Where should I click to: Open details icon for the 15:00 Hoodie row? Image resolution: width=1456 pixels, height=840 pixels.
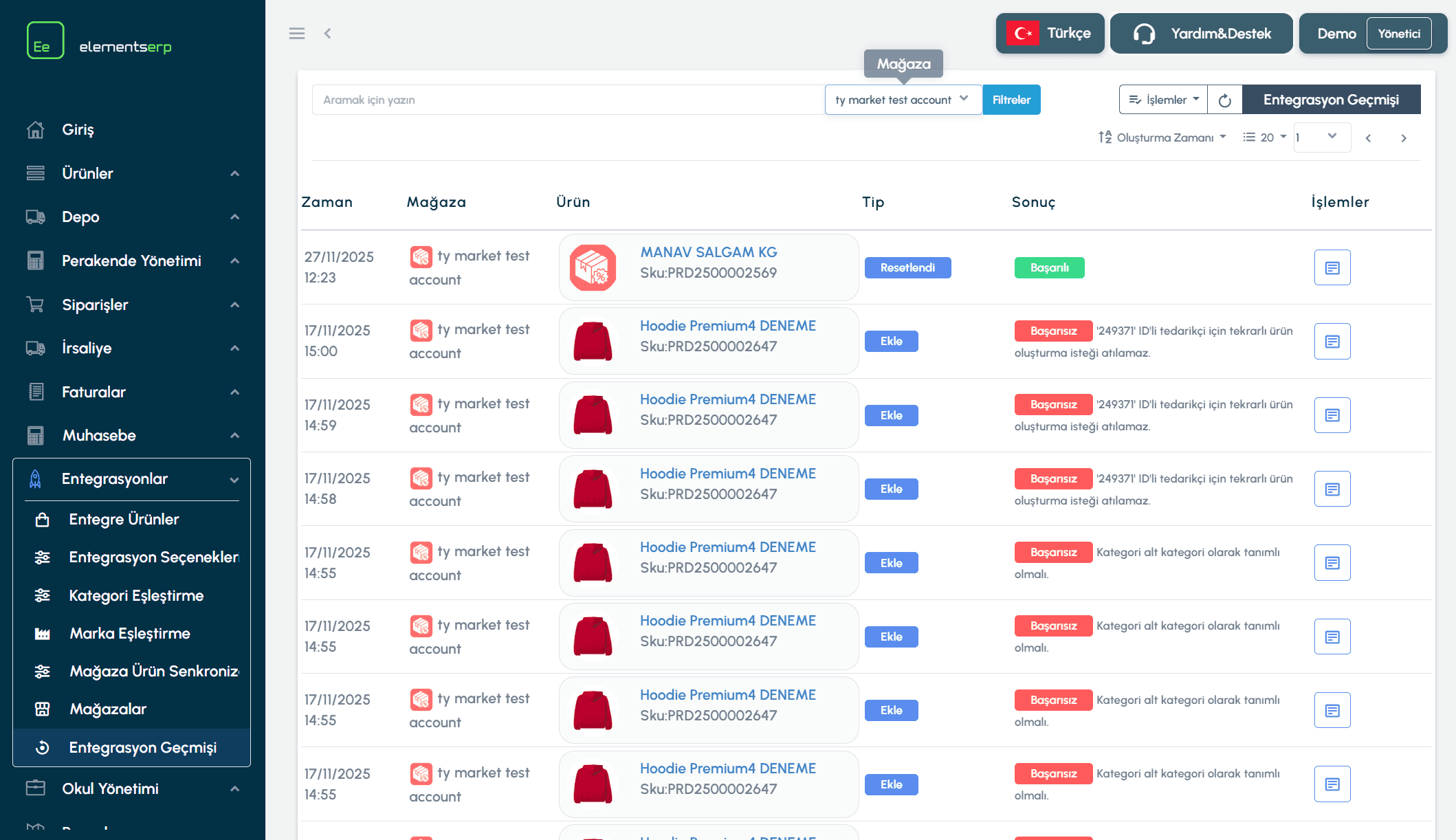(x=1332, y=341)
